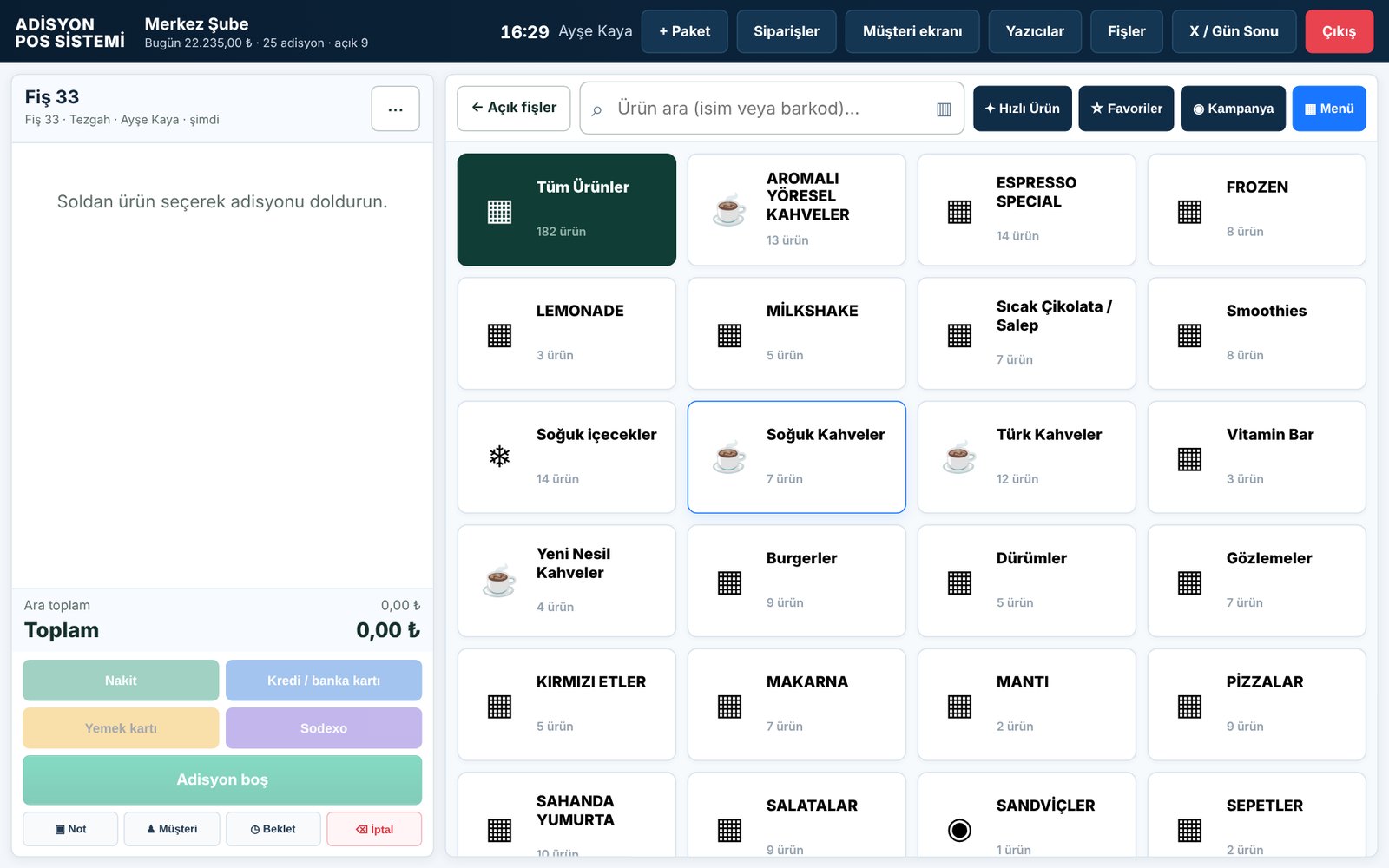
Task: Go back to Açık fişler
Action: (514, 108)
